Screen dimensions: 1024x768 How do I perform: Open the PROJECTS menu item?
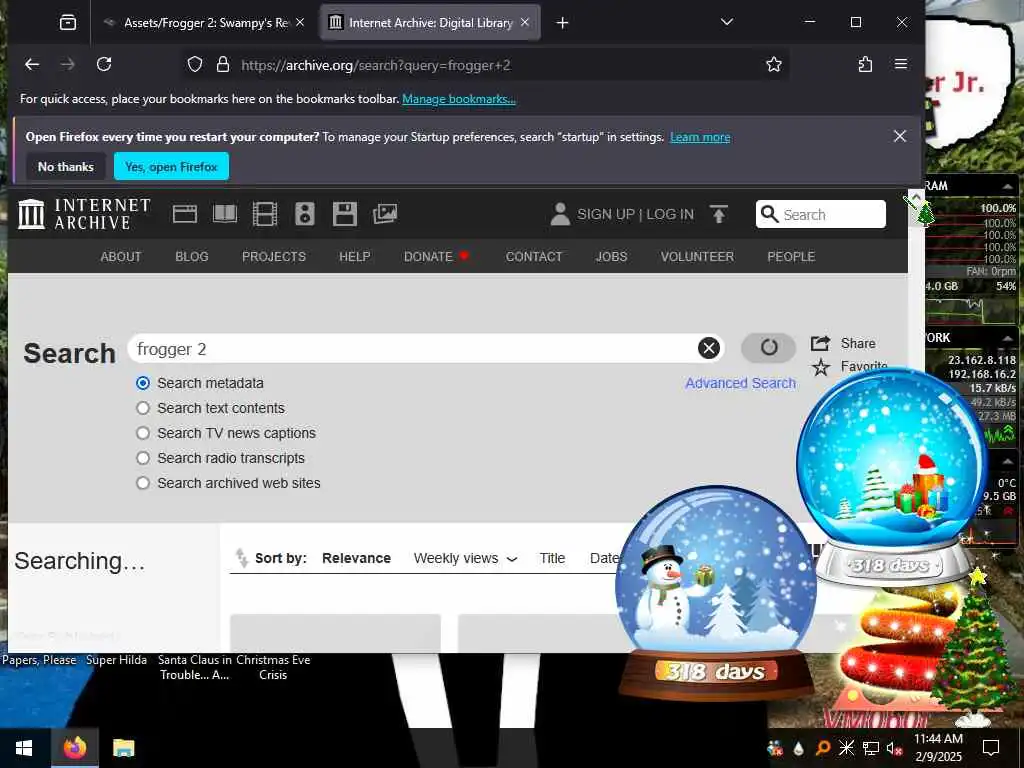[274, 257]
